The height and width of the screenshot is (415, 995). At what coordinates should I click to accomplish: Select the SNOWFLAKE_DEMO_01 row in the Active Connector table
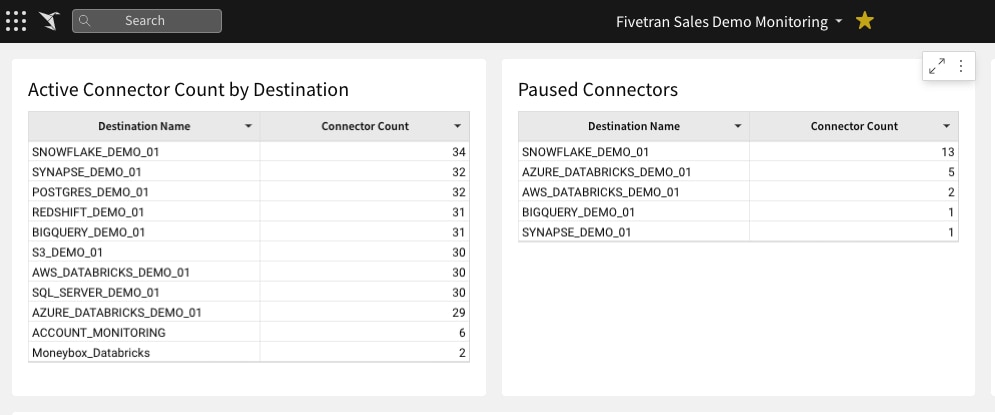click(x=249, y=152)
